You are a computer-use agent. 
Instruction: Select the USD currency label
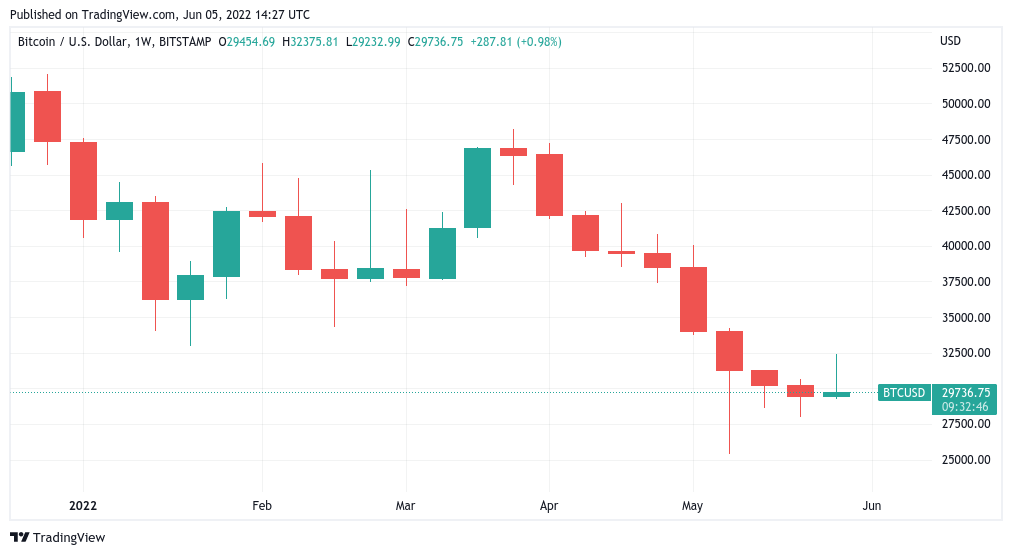coord(950,42)
